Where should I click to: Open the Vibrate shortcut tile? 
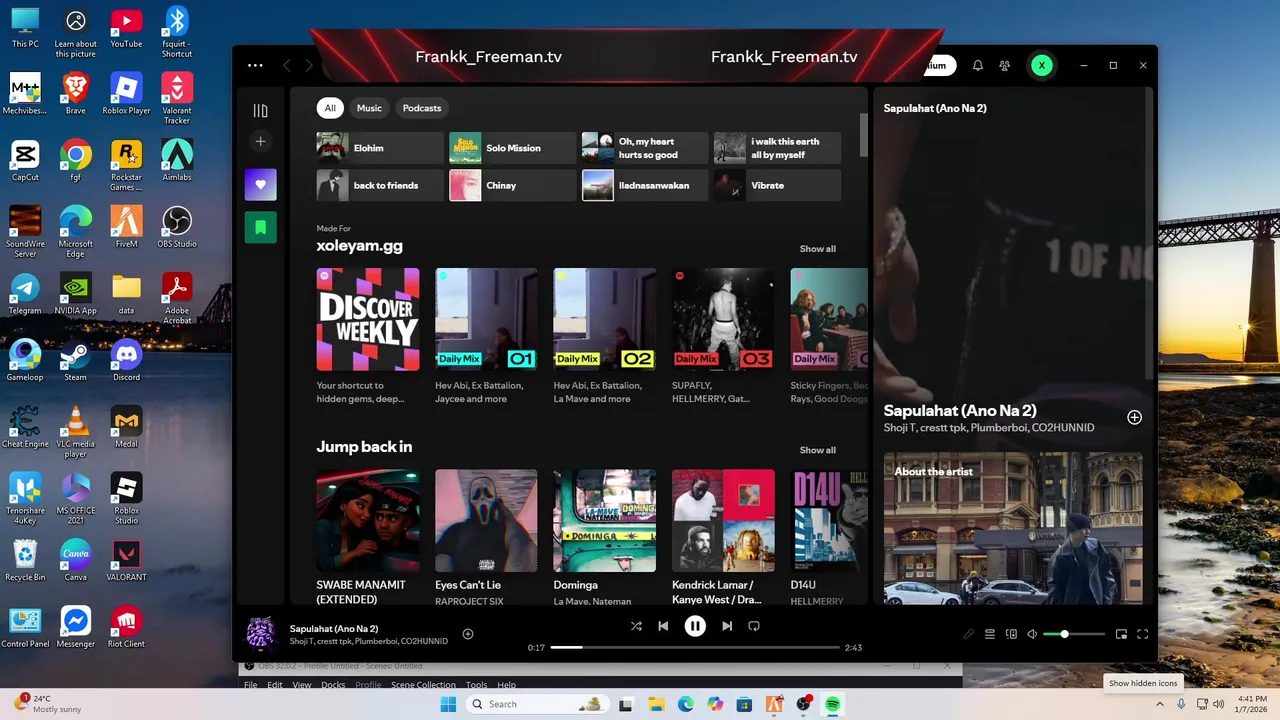(x=777, y=185)
